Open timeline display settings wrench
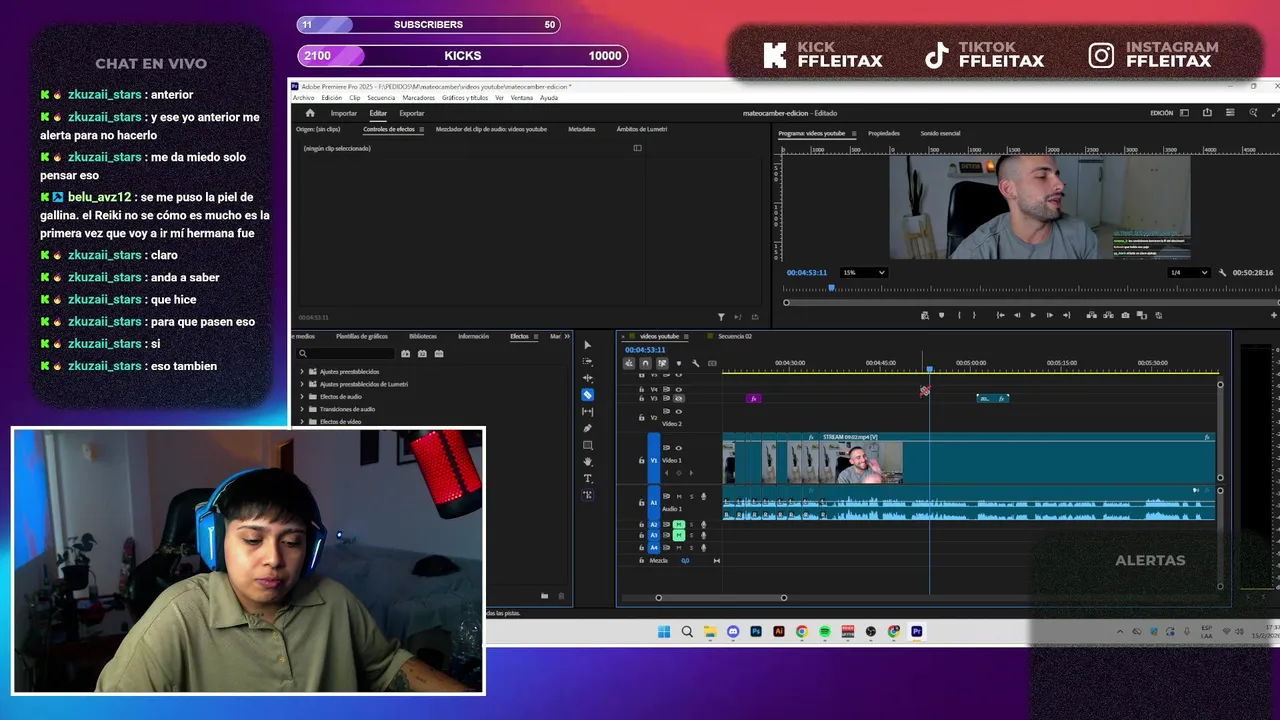This screenshot has width=1280, height=720. coord(696,363)
